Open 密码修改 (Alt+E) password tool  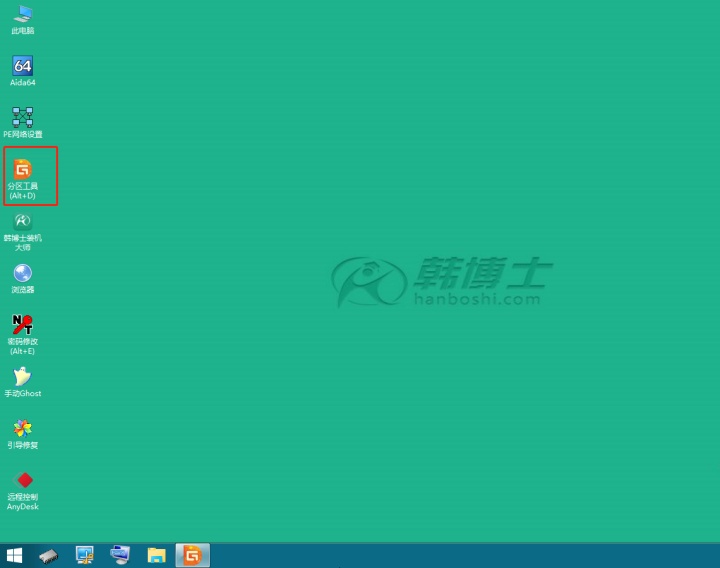pyautogui.click(x=22, y=334)
